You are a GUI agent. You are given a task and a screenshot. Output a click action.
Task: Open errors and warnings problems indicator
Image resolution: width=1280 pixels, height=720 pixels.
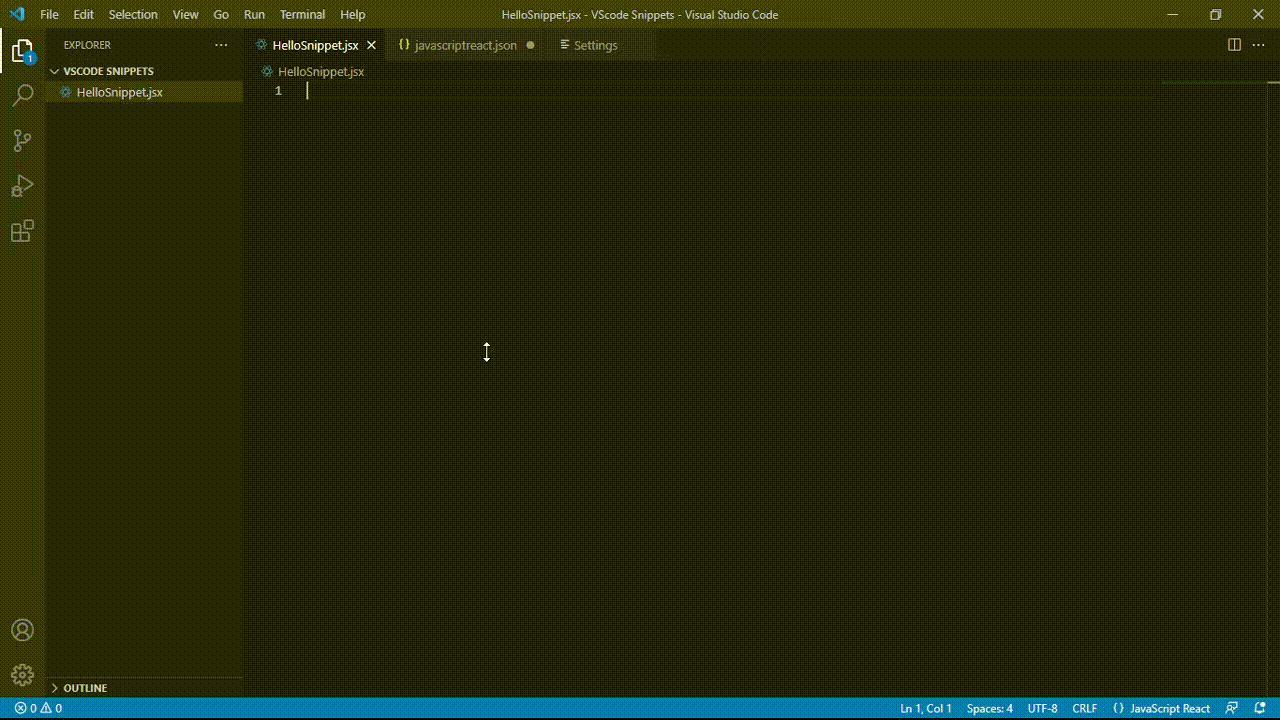pos(38,708)
